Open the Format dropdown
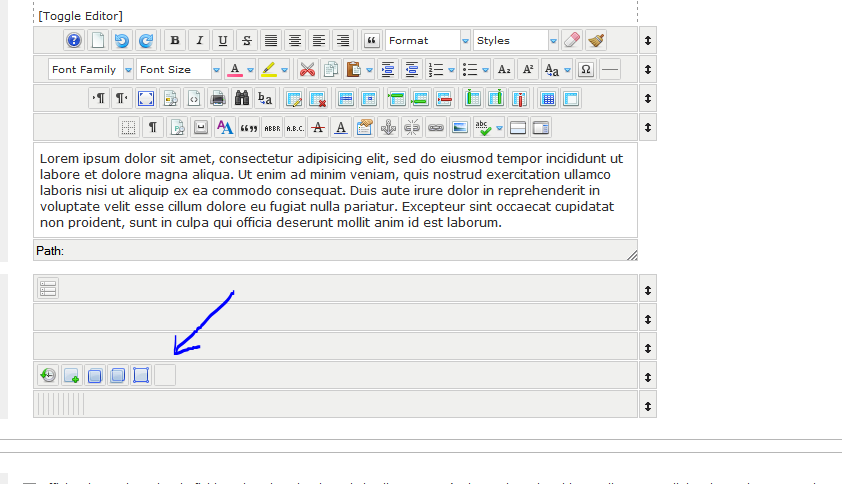 pos(427,41)
